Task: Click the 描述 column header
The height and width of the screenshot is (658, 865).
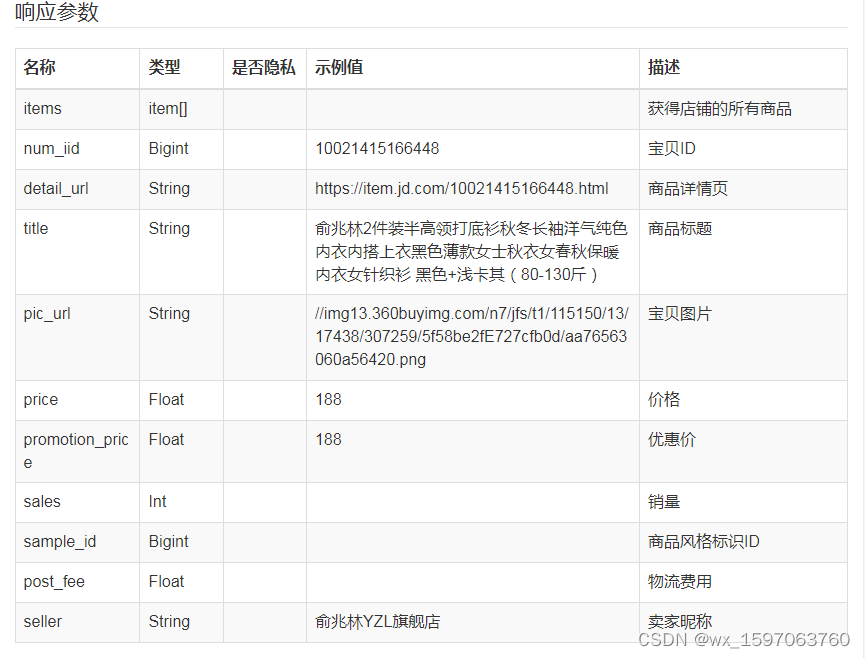Action: coord(664,67)
